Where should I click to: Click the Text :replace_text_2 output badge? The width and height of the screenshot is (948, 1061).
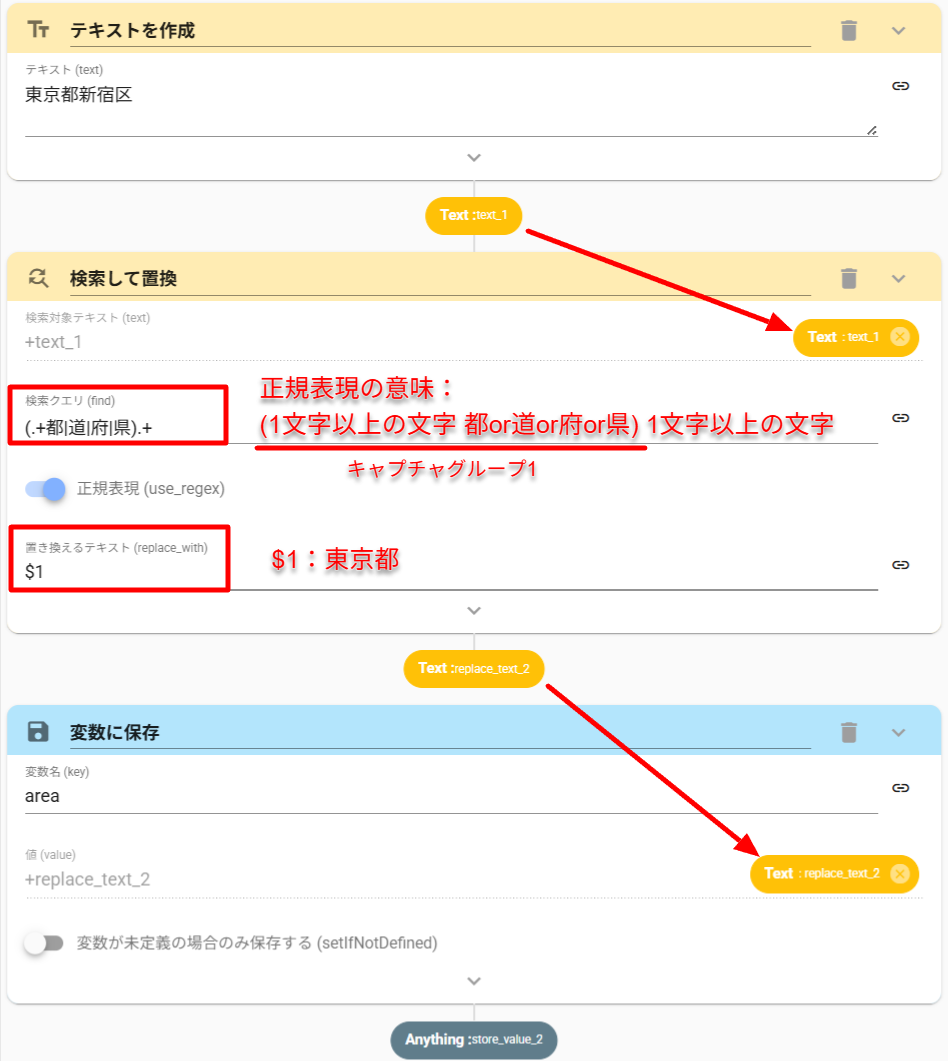click(474, 668)
